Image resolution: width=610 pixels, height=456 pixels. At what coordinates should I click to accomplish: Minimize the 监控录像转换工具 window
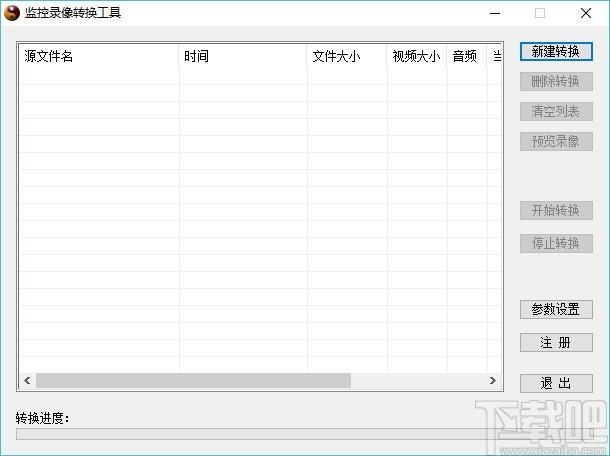[x=495, y=13]
